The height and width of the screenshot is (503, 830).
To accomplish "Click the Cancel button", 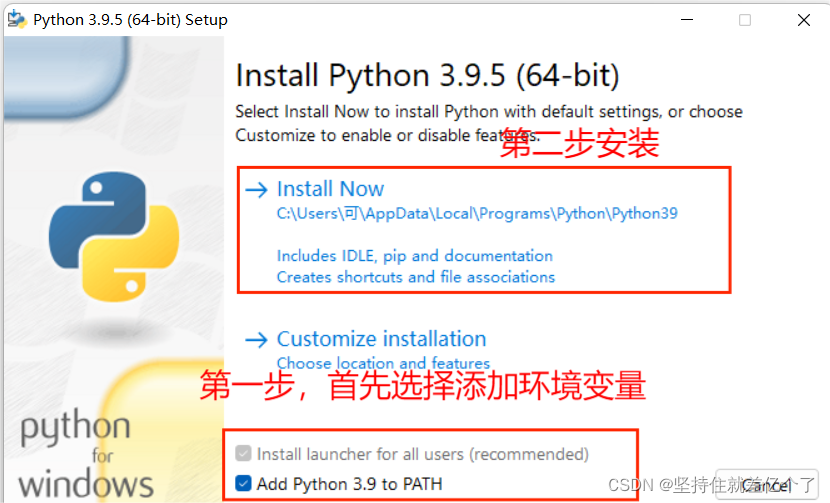I will pos(767,485).
